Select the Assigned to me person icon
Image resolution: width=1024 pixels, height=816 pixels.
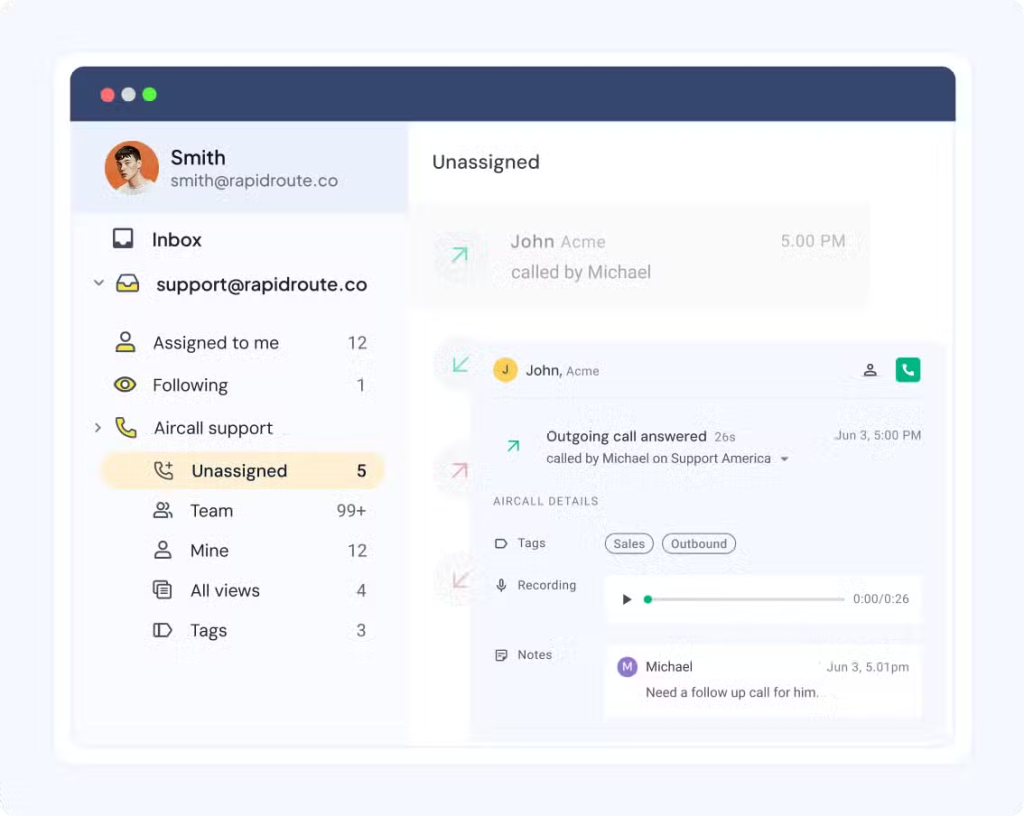[124, 343]
